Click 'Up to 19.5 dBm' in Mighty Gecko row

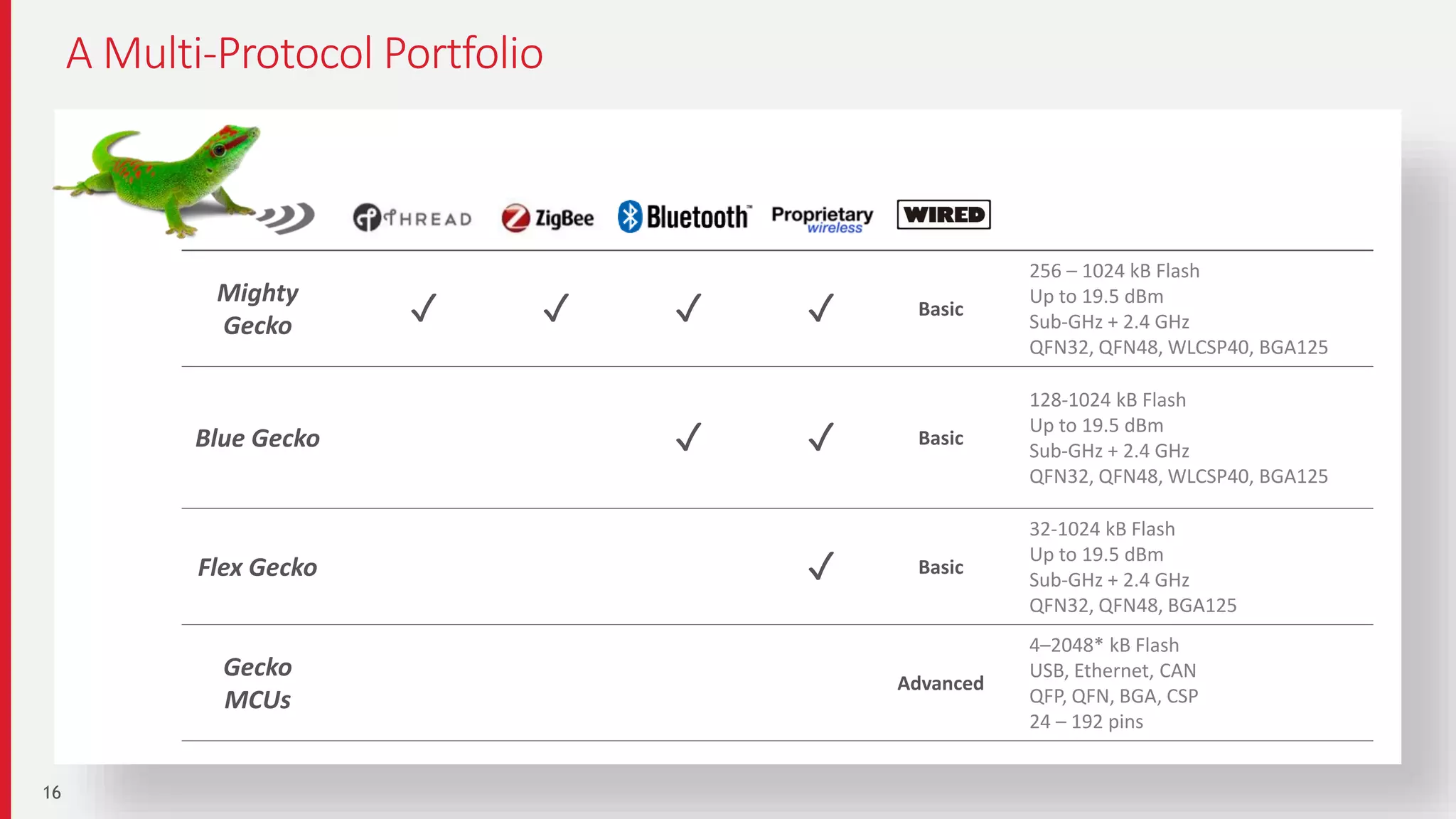[1096, 296]
